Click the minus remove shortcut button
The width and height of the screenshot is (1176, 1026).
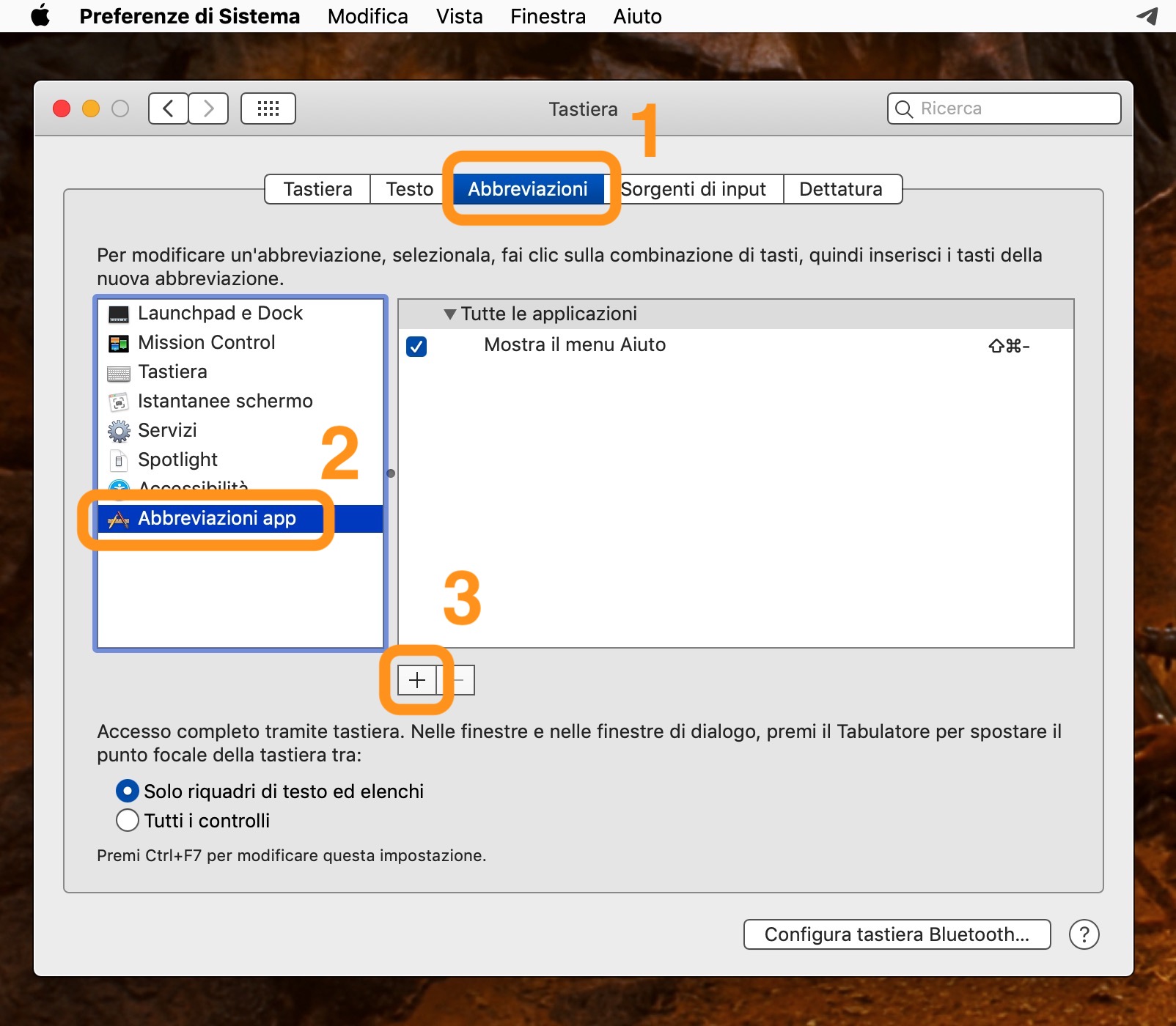click(x=457, y=680)
